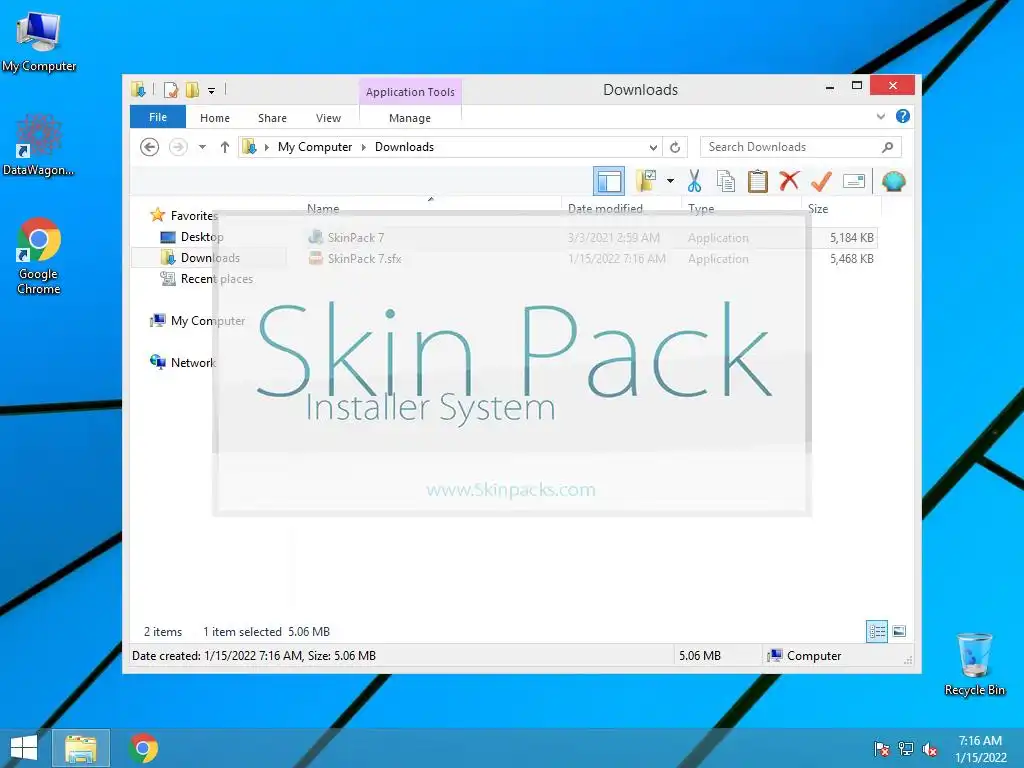Click the Application Tools contextual tab

410,92
